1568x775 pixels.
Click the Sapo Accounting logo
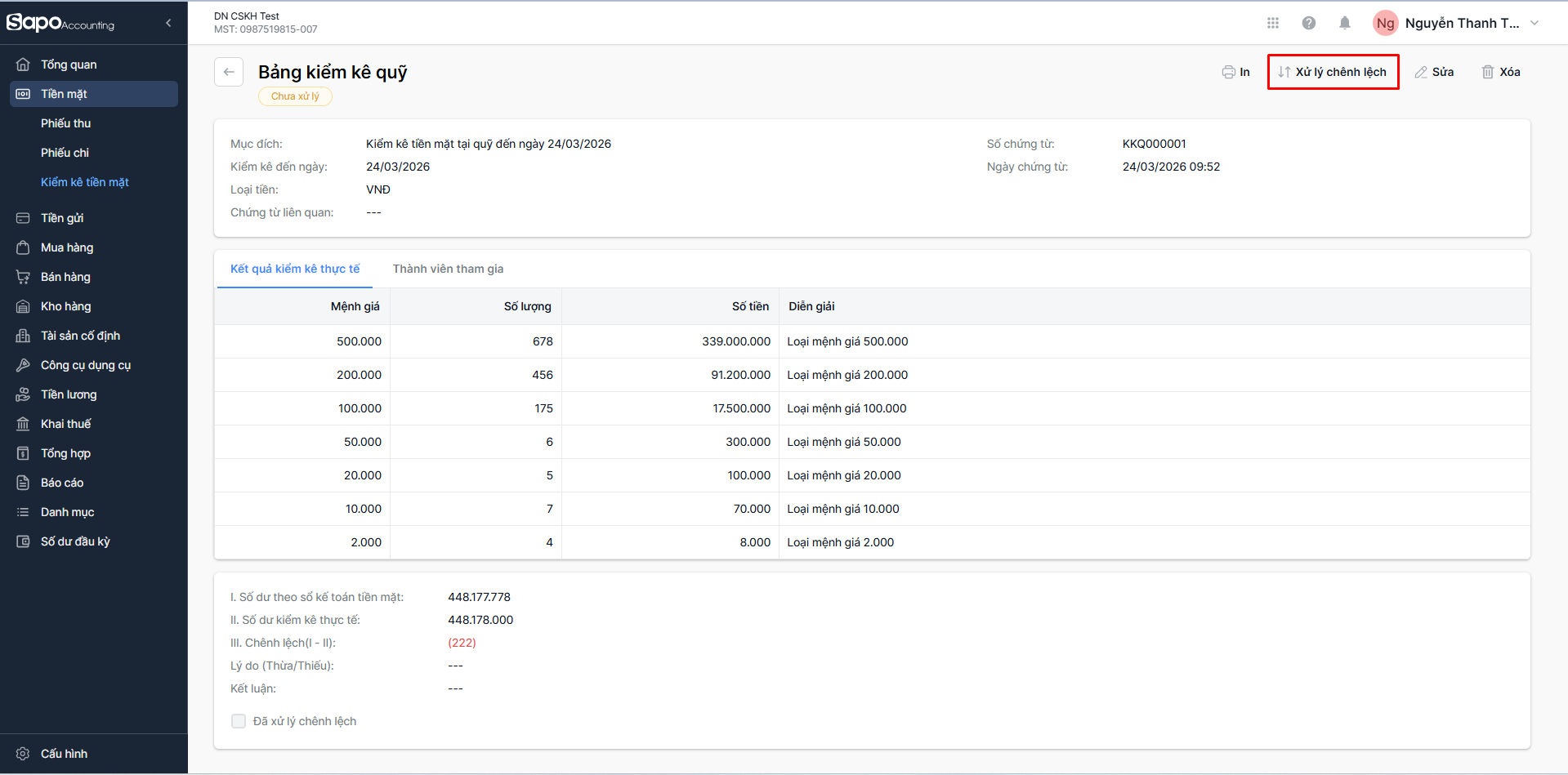coord(60,23)
